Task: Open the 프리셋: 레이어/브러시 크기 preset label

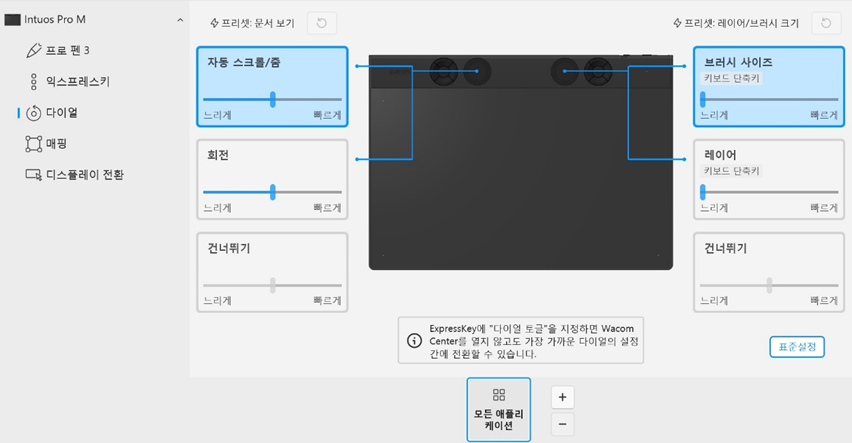Action: pos(741,23)
